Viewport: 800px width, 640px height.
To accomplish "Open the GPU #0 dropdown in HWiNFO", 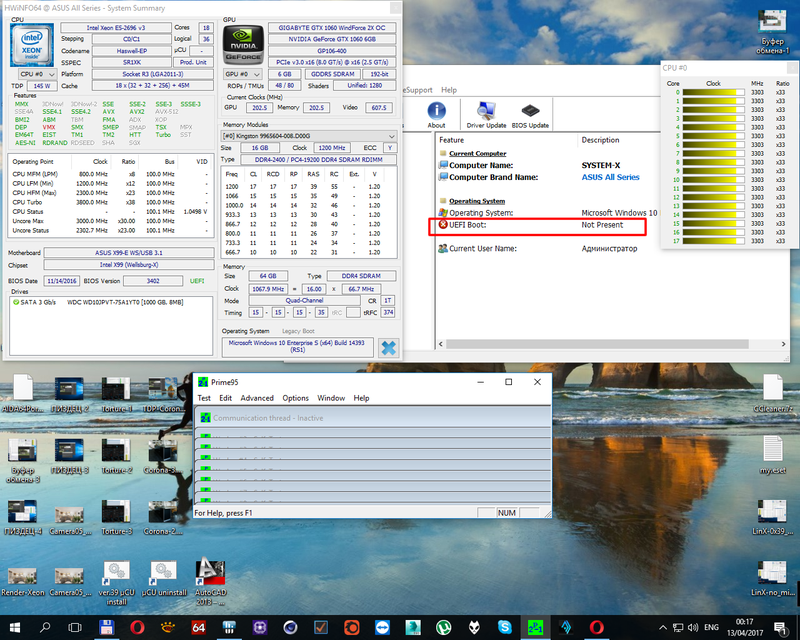I will 243,74.
